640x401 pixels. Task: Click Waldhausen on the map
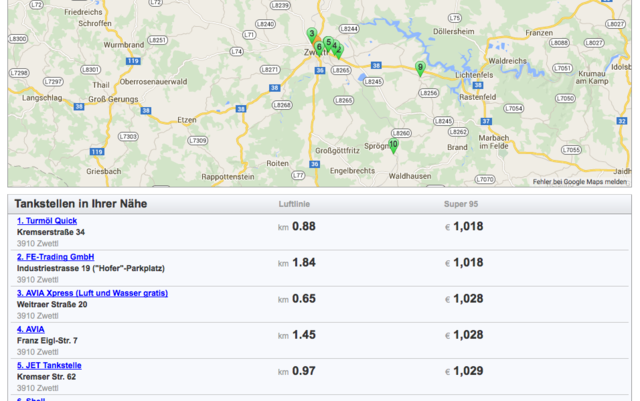410,176
